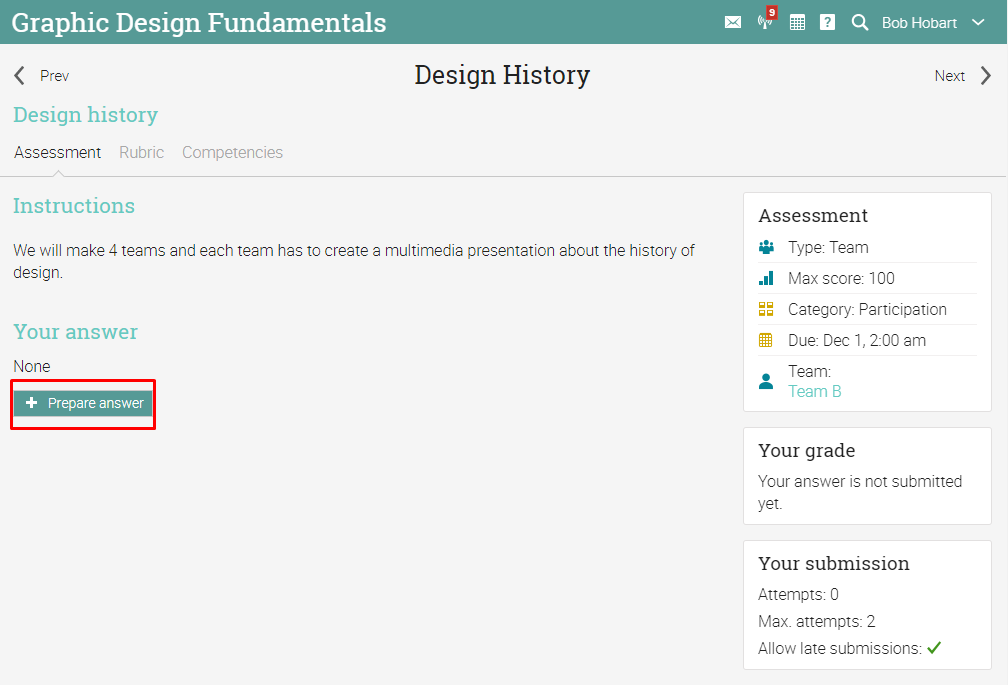Open notifications showing 9 badge
Viewport: 1008px width, 685px height.
pyautogui.click(x=766, y=21)
